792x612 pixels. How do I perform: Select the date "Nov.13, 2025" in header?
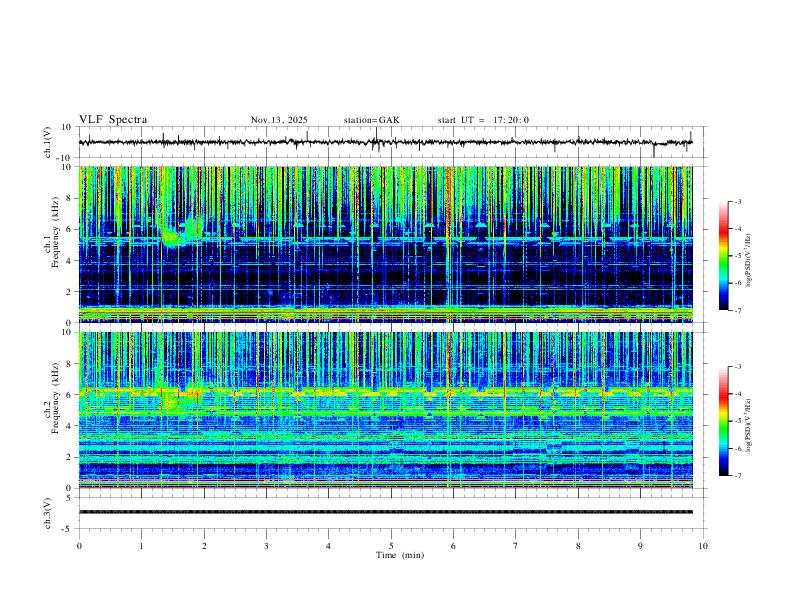pos(279,120)
